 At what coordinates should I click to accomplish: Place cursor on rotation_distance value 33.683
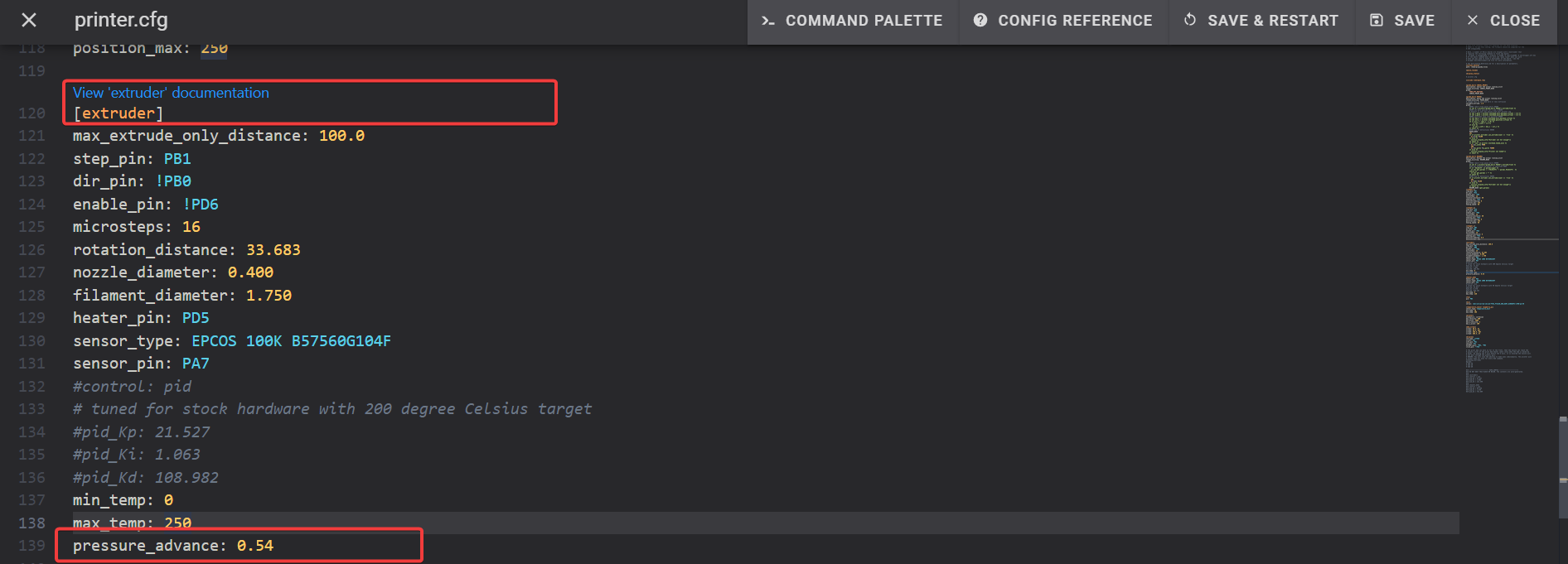point(273,250)
